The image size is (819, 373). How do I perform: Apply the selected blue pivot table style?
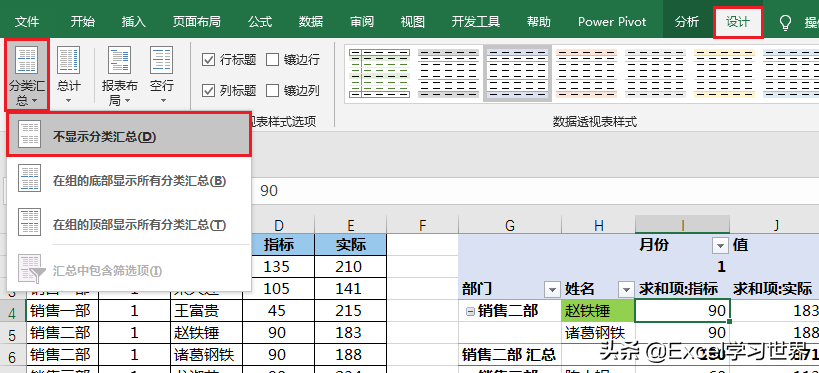click(518, 73)
